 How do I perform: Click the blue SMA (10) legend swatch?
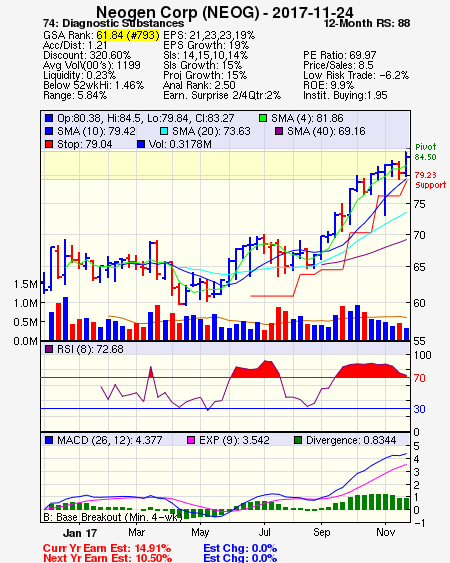[49, 131]
